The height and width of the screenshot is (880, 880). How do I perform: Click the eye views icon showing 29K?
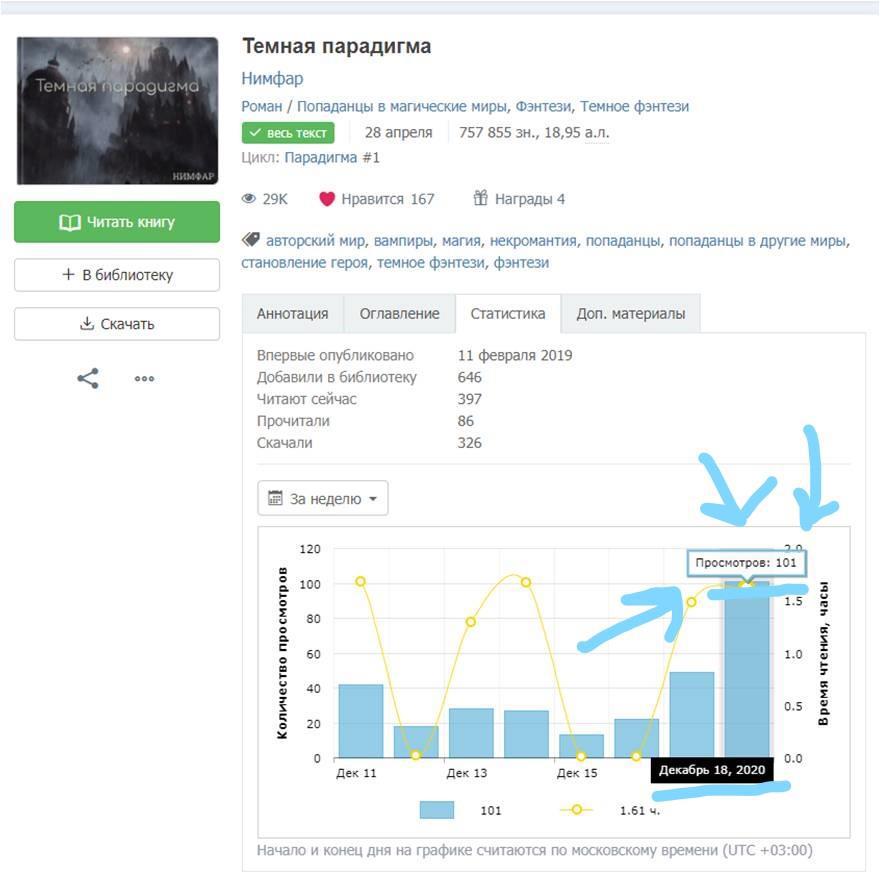click(249, 199)
